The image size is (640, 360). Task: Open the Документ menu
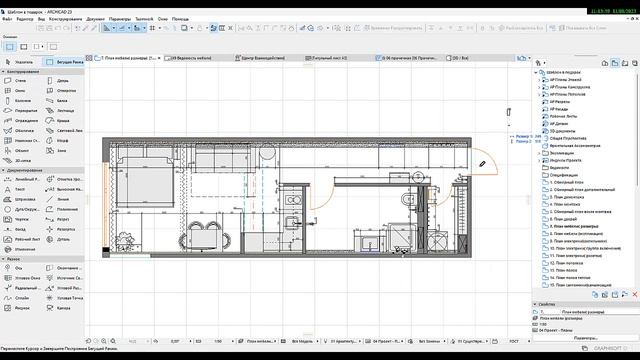pyautogui.click(x=96, y=19)
